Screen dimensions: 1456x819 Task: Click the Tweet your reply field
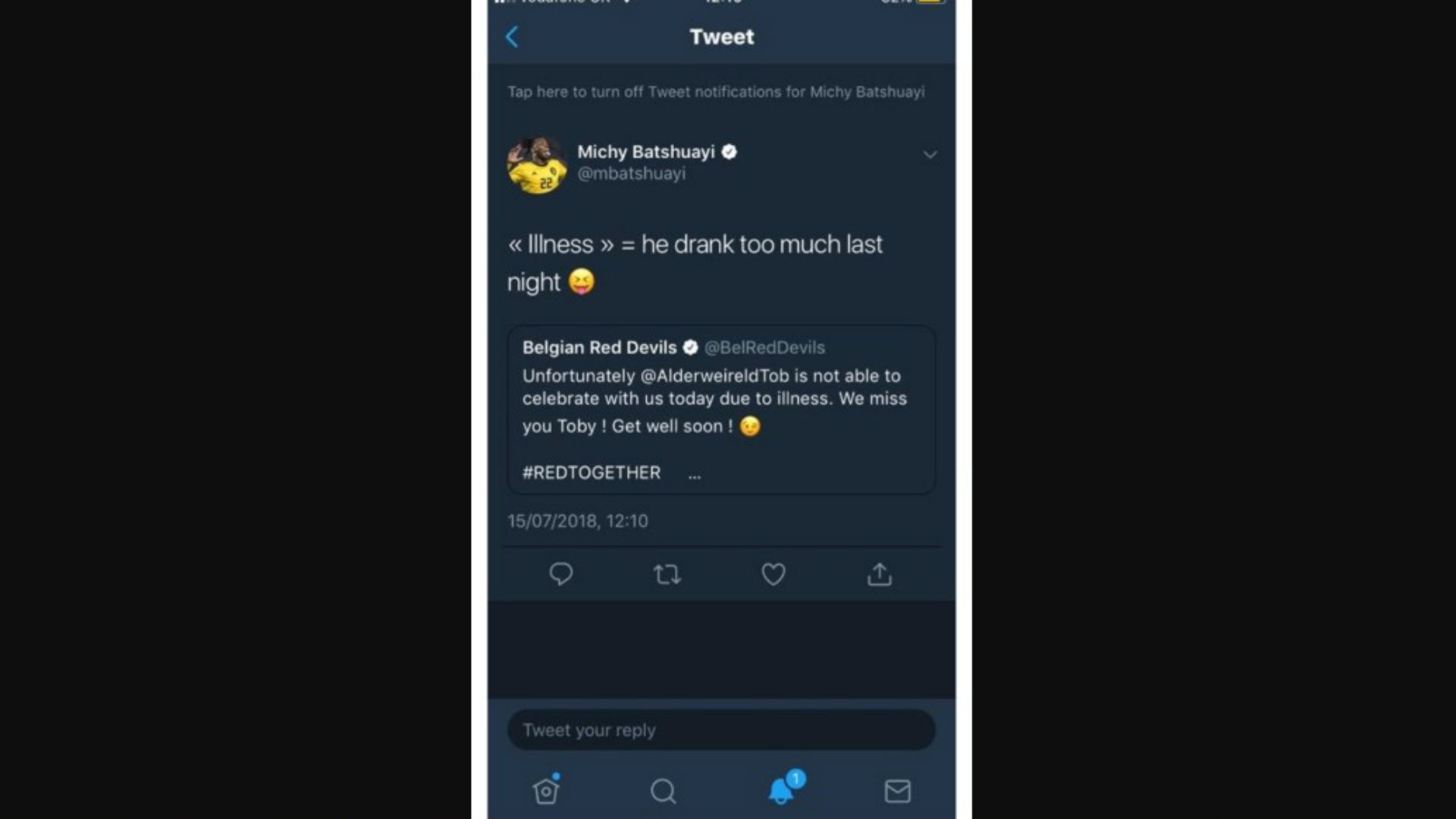720,730
